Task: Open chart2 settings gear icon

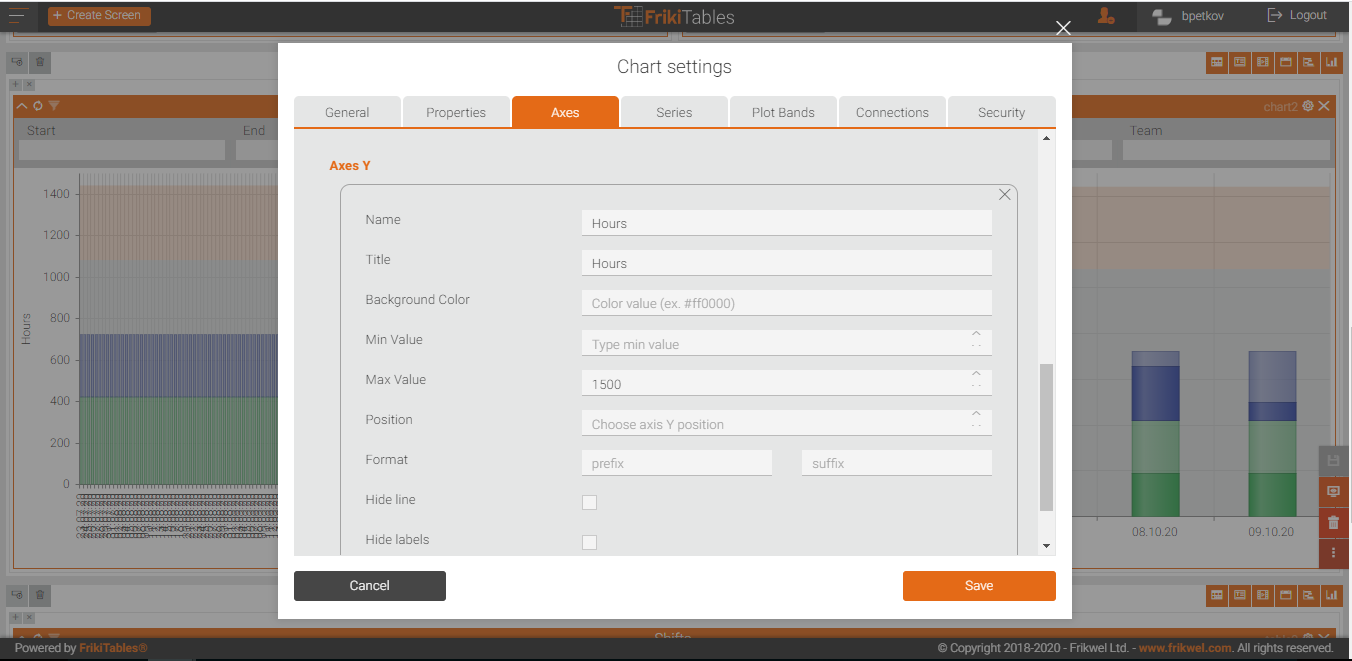Action: (x=1307, y=106)
